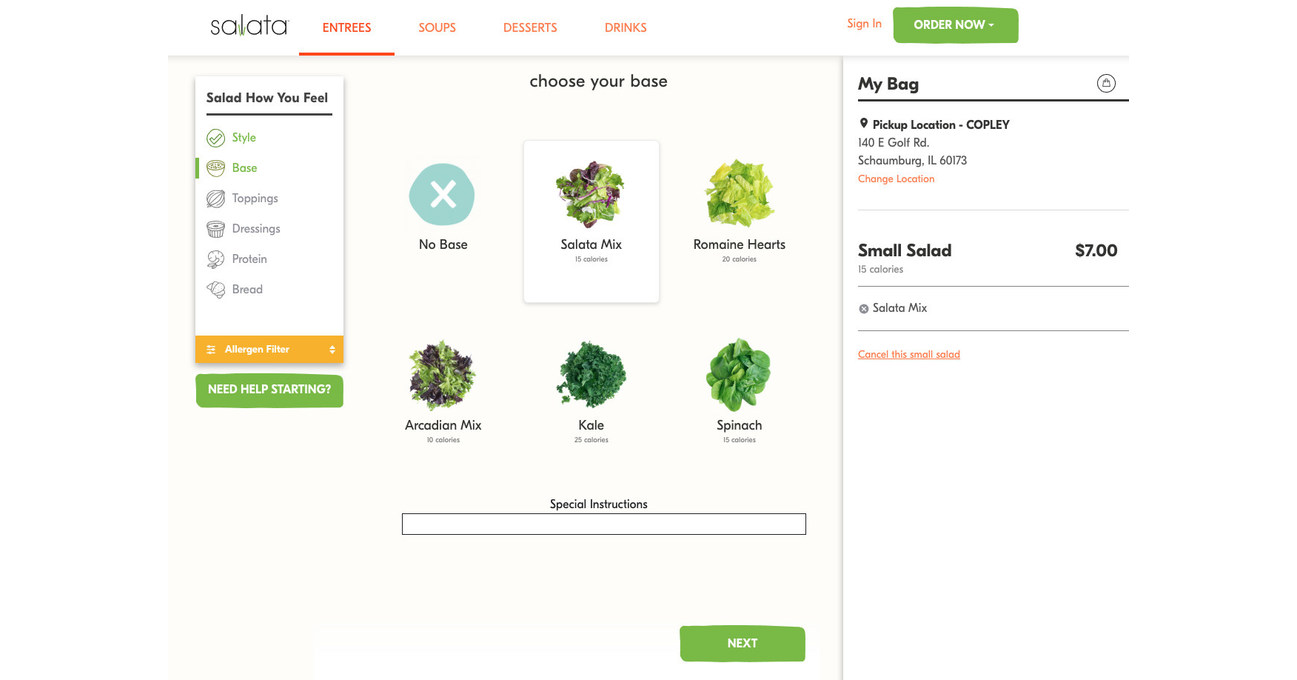Remove Salata Mix using the x icon

click(x=864, y=308)
